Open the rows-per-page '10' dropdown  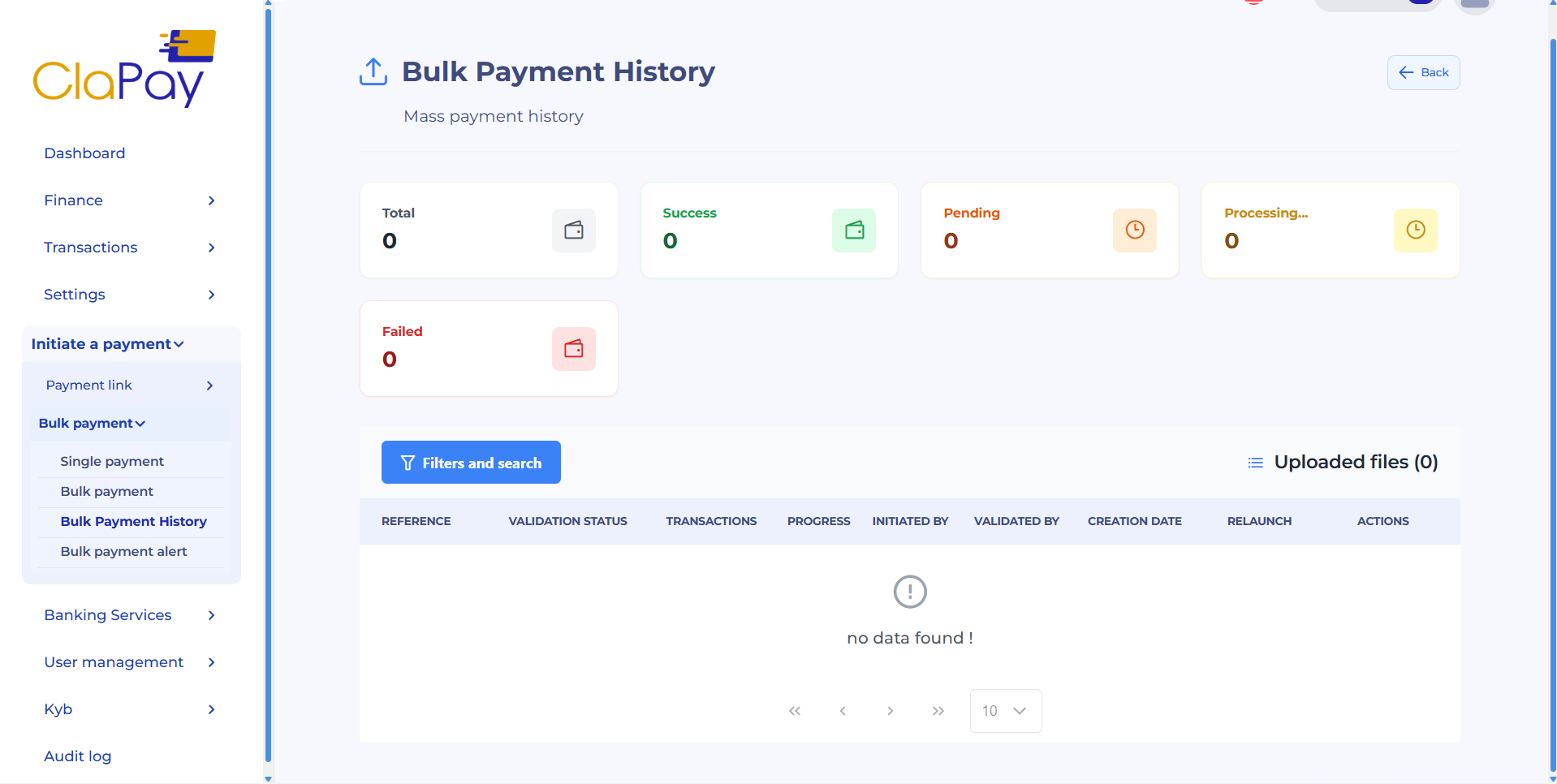[1005, 710]
